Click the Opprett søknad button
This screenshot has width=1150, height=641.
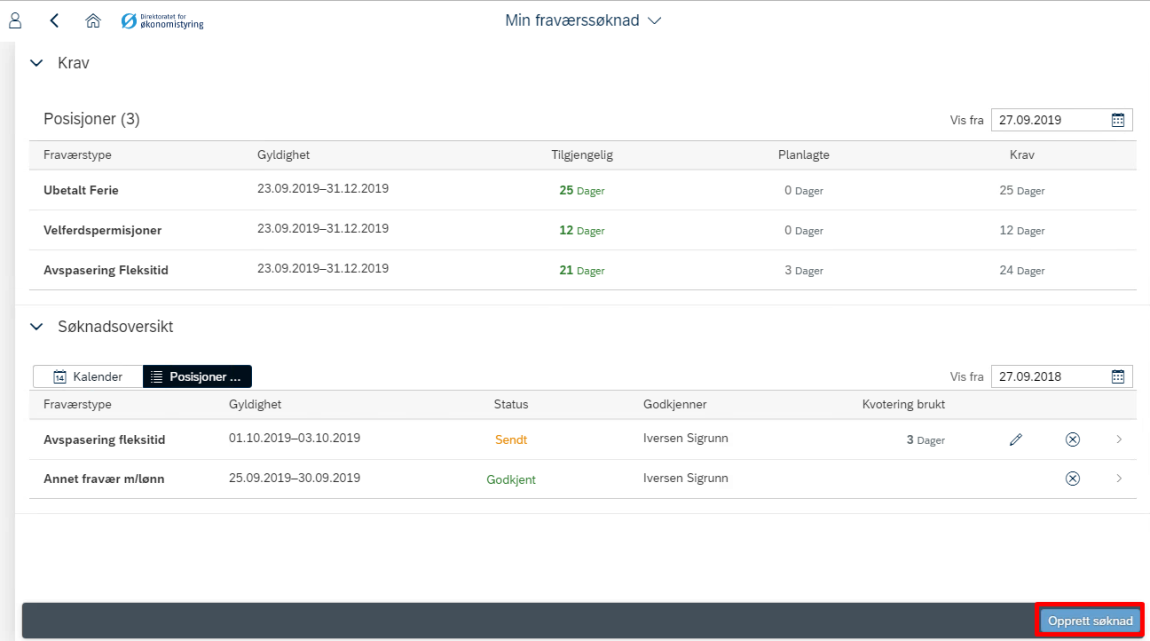[1090, 620]
